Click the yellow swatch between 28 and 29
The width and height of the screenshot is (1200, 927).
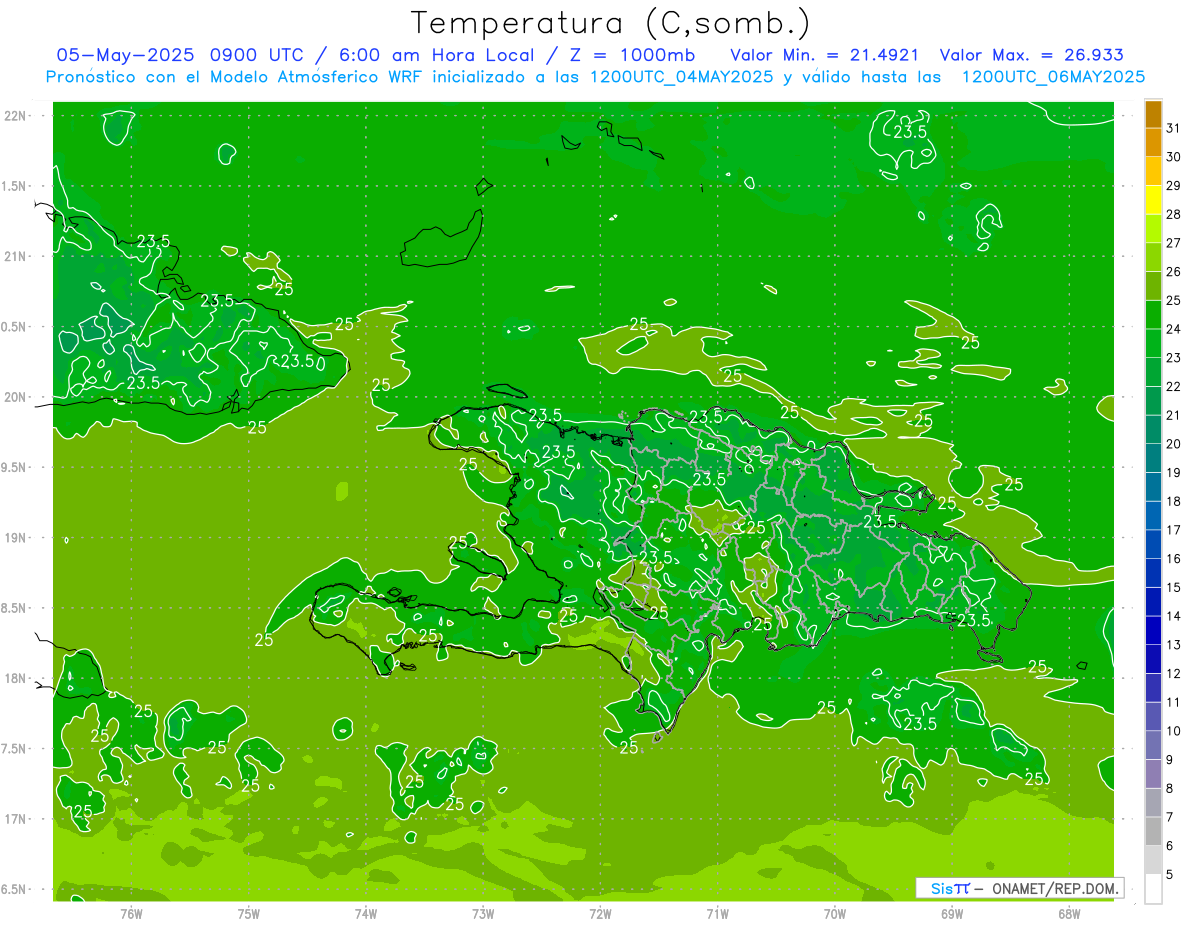click(1153, 200)
